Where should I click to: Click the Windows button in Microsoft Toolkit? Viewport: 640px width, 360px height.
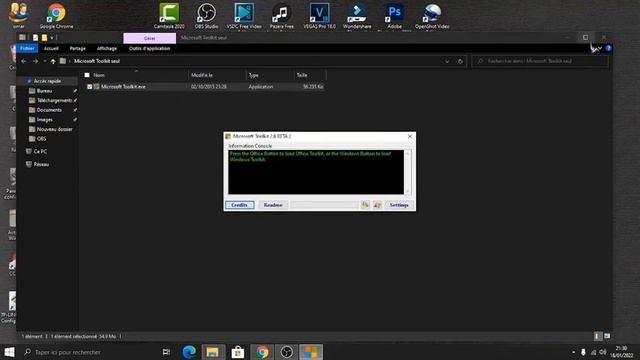pos(377,205)
